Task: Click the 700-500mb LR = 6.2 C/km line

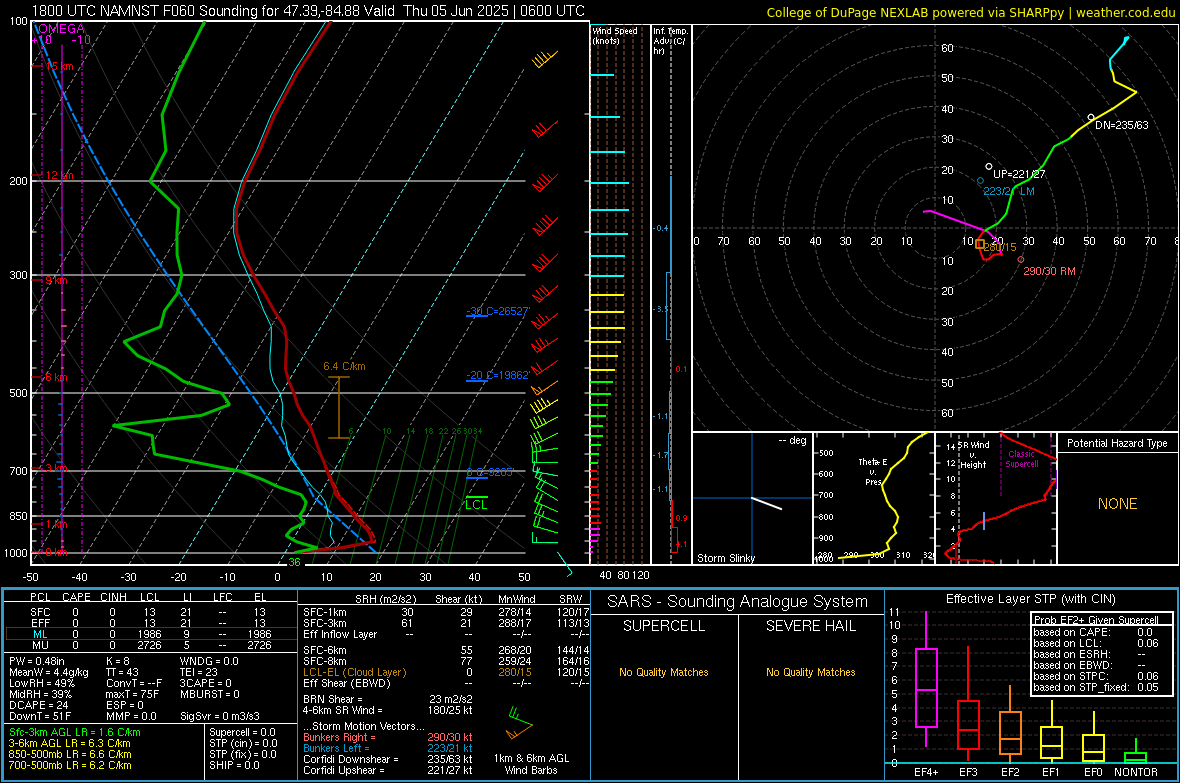Action: coord(70,765)
